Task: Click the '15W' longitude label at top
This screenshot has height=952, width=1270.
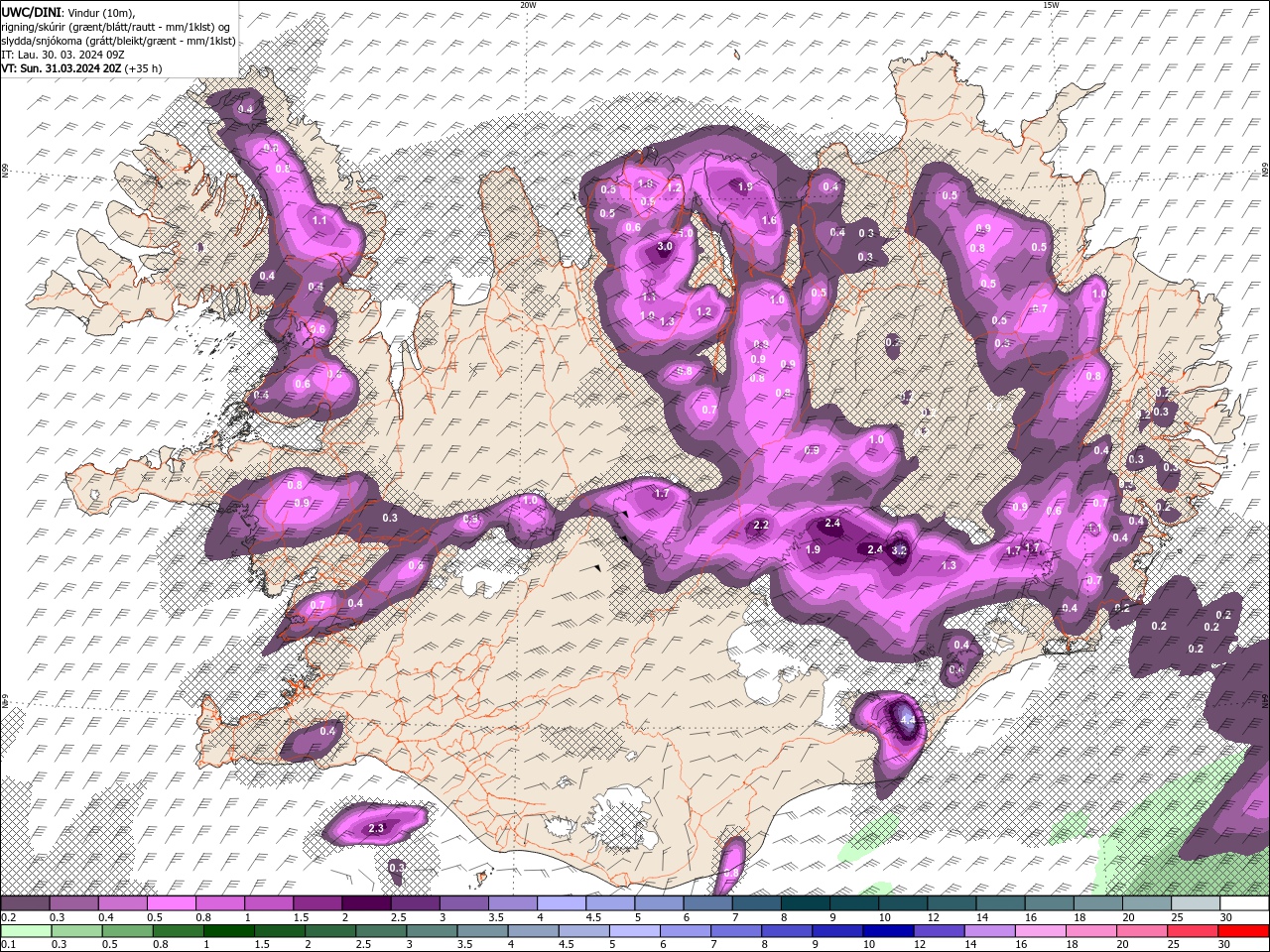Action: [1051, 5]
